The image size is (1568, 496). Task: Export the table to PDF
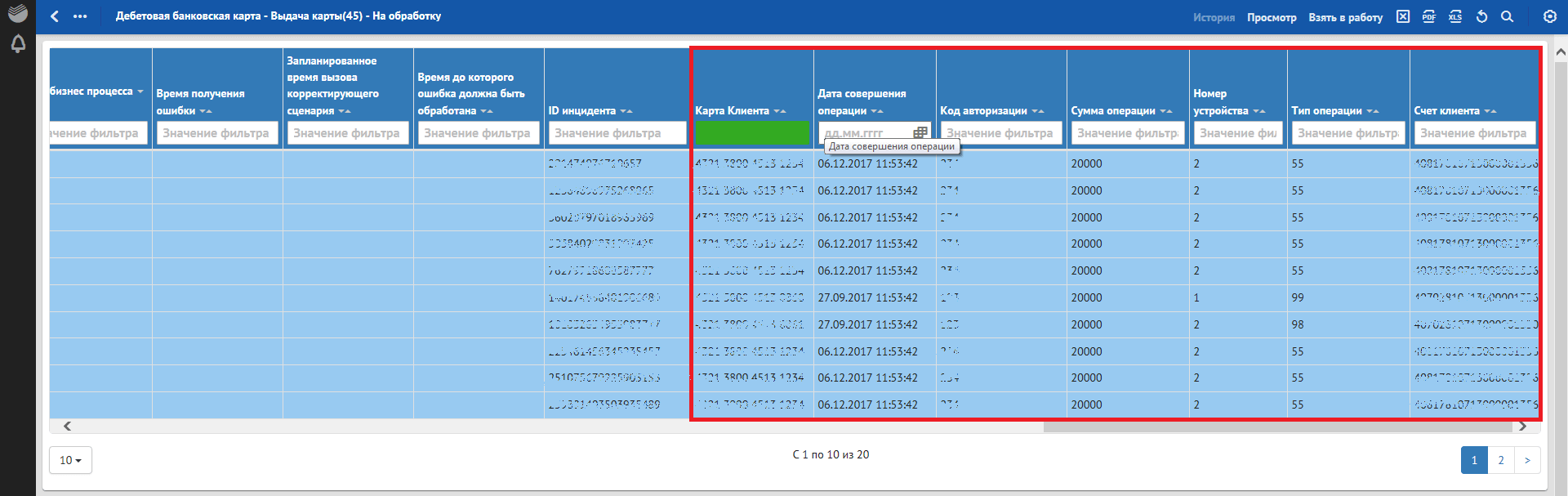1429,16
